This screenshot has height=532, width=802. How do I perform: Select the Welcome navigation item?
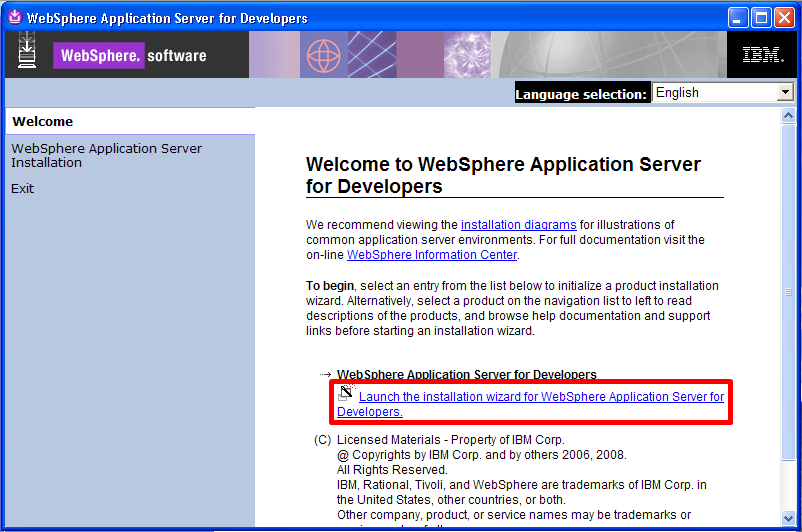click(130, 122)
